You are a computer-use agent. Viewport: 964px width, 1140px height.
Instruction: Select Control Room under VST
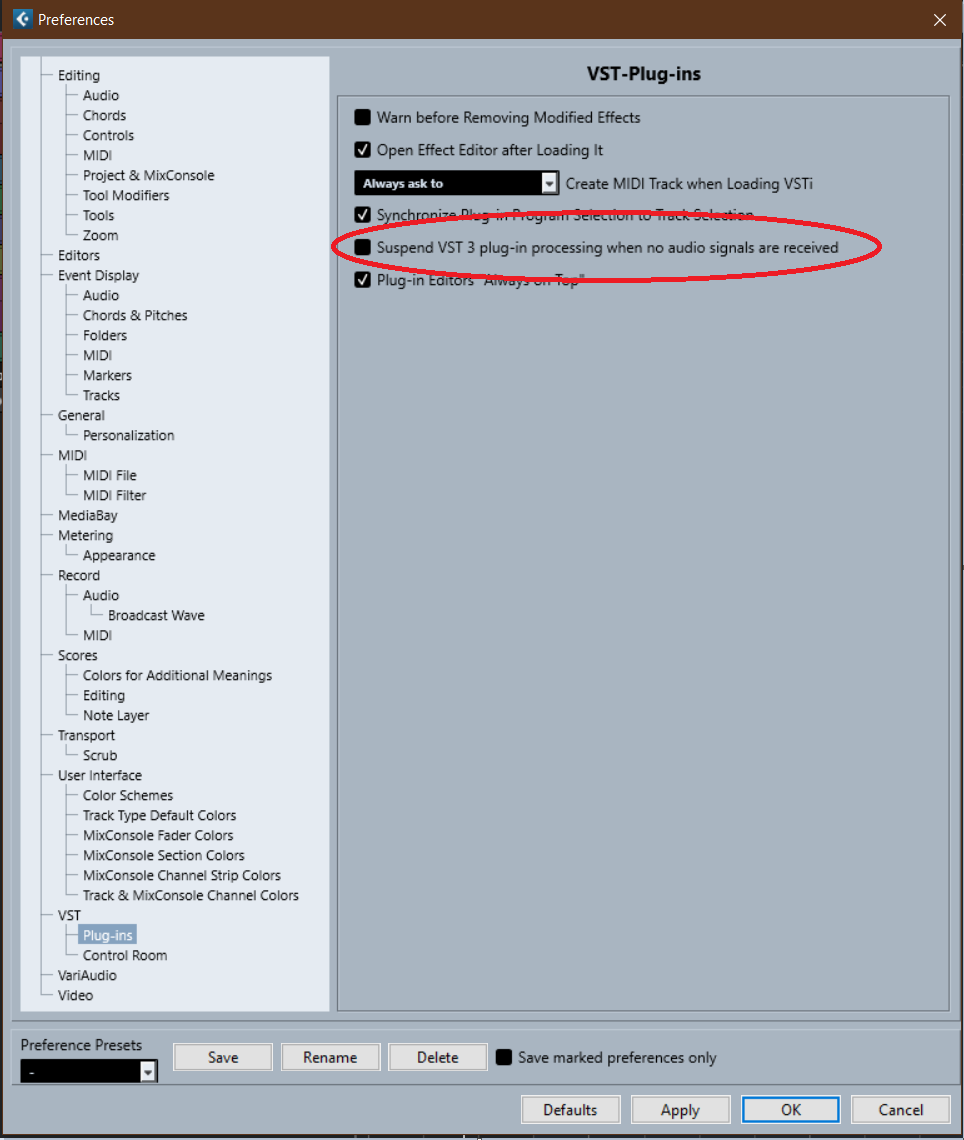click(x=125, y=955)
